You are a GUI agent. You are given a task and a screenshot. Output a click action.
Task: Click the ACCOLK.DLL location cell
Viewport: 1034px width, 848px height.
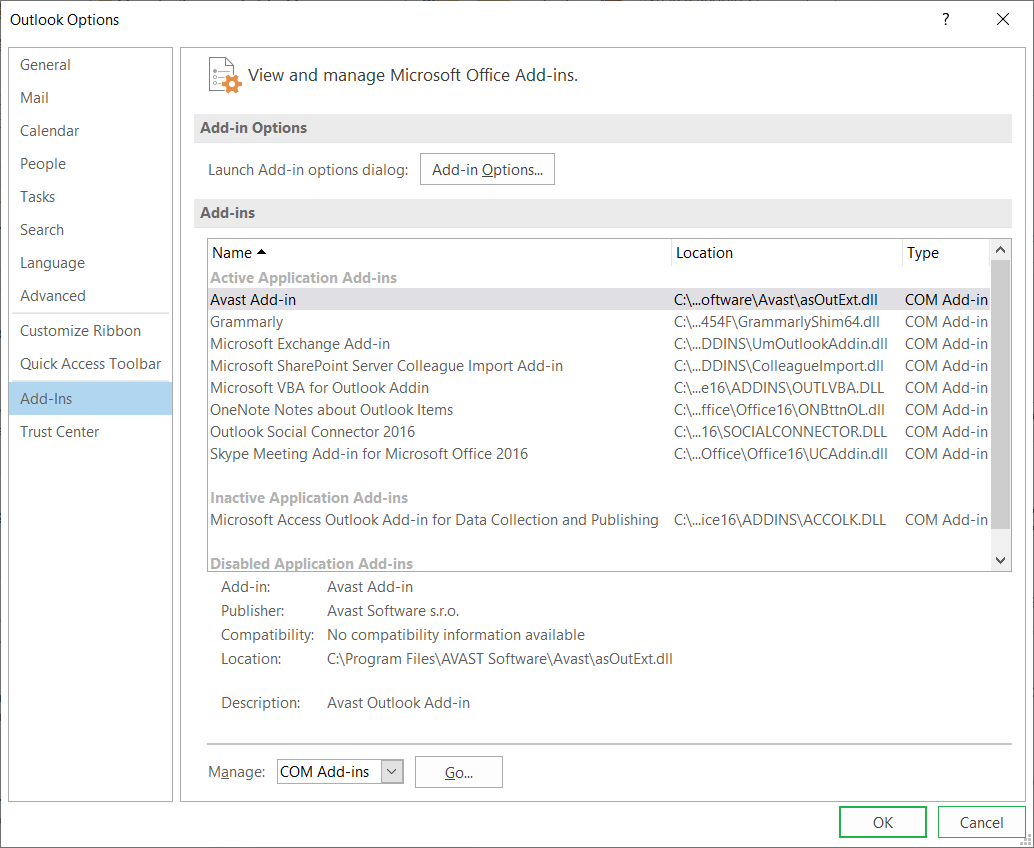pyautogui.click(x=780, y=520)
